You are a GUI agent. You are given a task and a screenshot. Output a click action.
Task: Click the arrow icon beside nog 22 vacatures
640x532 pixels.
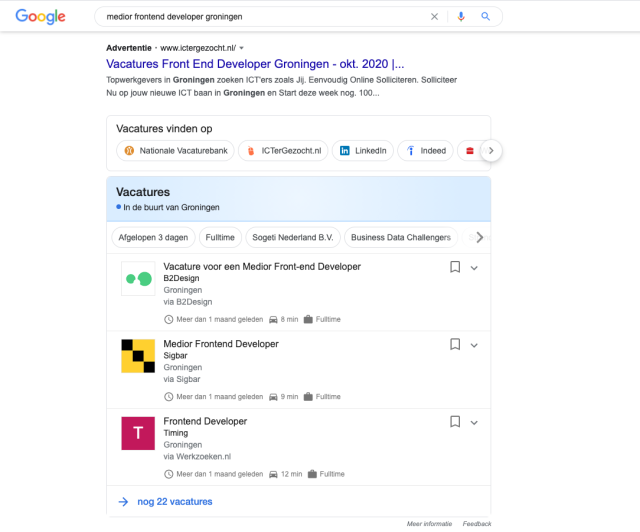click(x=123, y=501)
